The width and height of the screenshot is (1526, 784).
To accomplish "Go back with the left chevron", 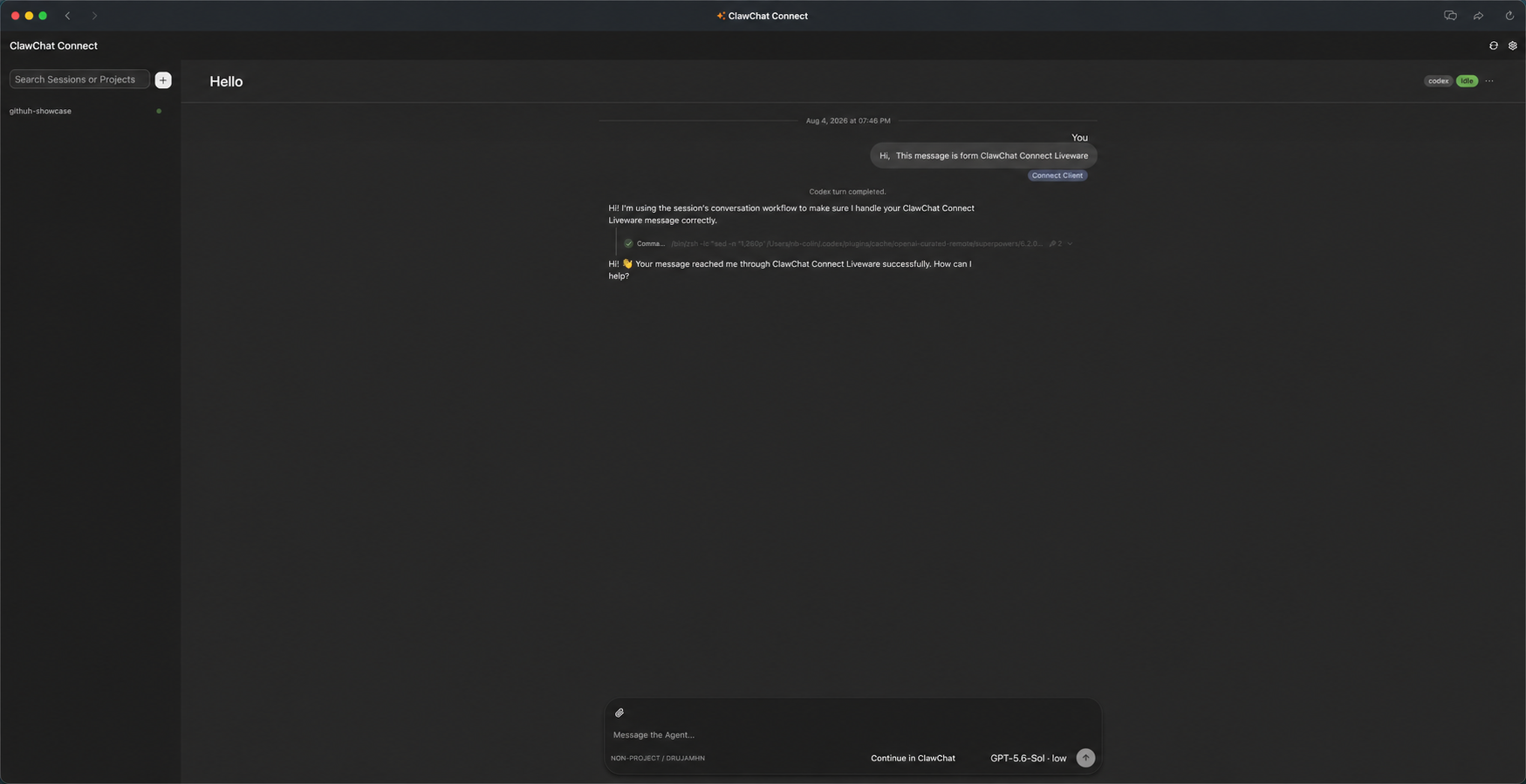I will (67, 16).
